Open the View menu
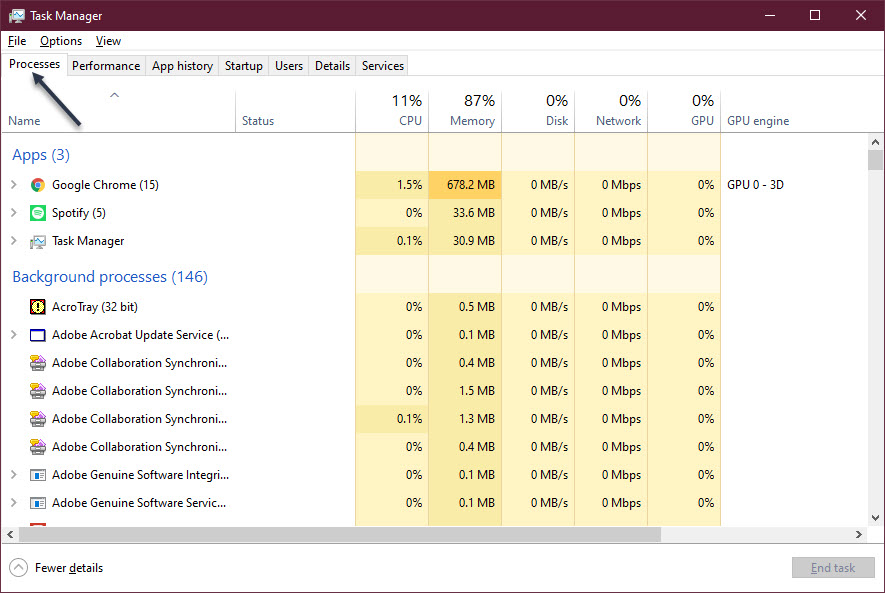 click(x=108, y=41)
